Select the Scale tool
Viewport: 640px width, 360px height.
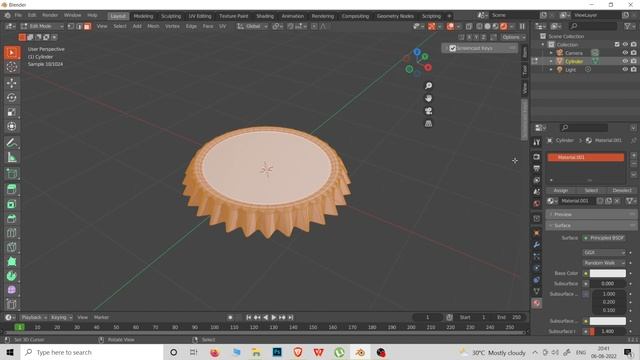pos(11,112)
